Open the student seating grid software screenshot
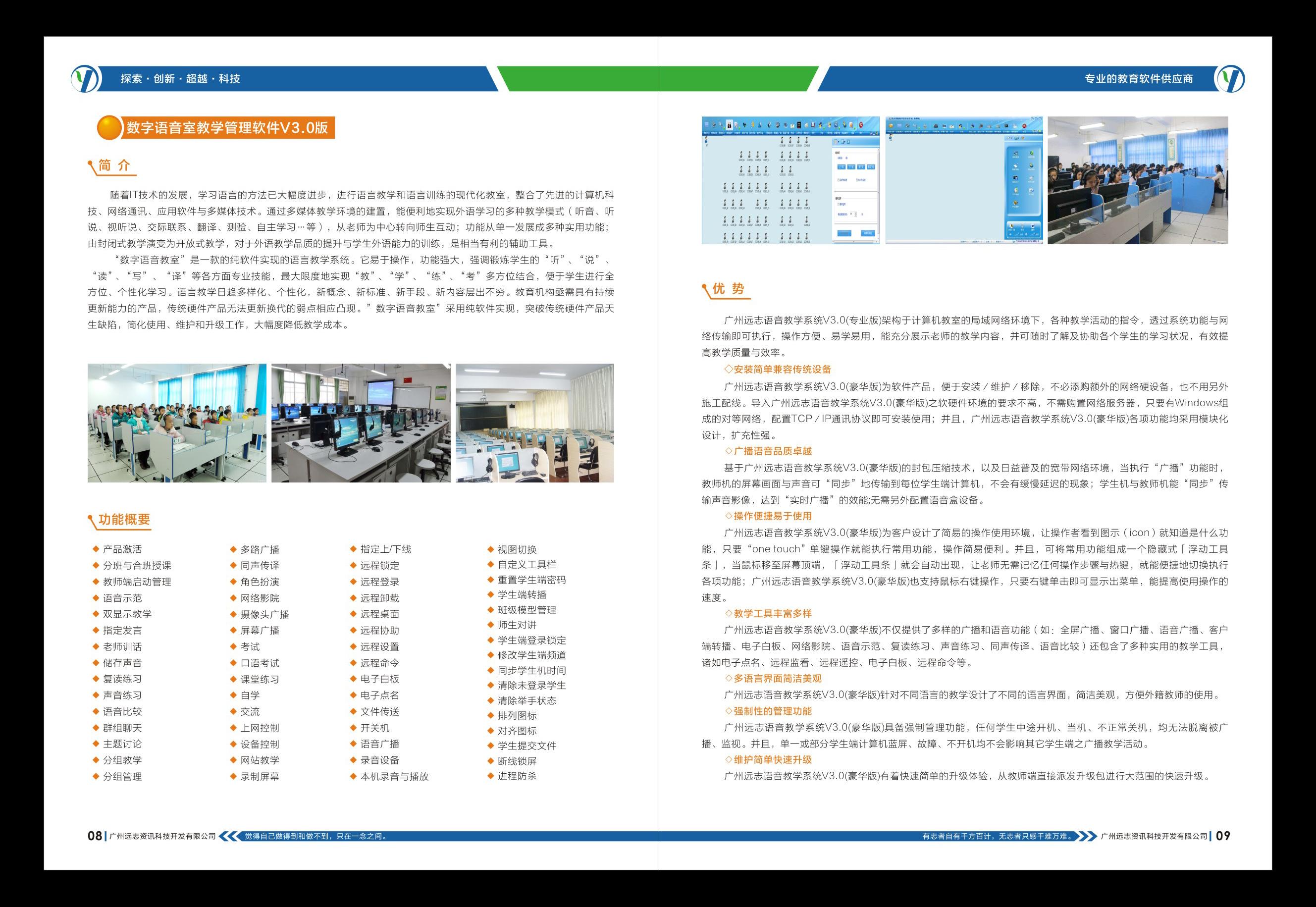Screen dimensions: 1316x907 (x=790, y=181)
